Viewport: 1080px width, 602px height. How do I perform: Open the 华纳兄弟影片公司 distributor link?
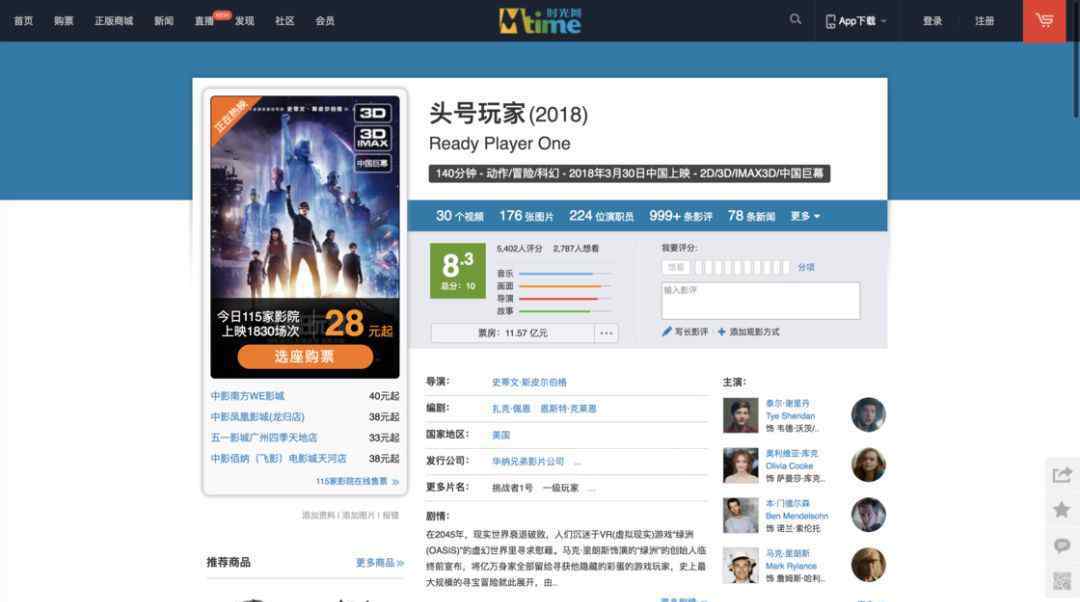point(528,461)
